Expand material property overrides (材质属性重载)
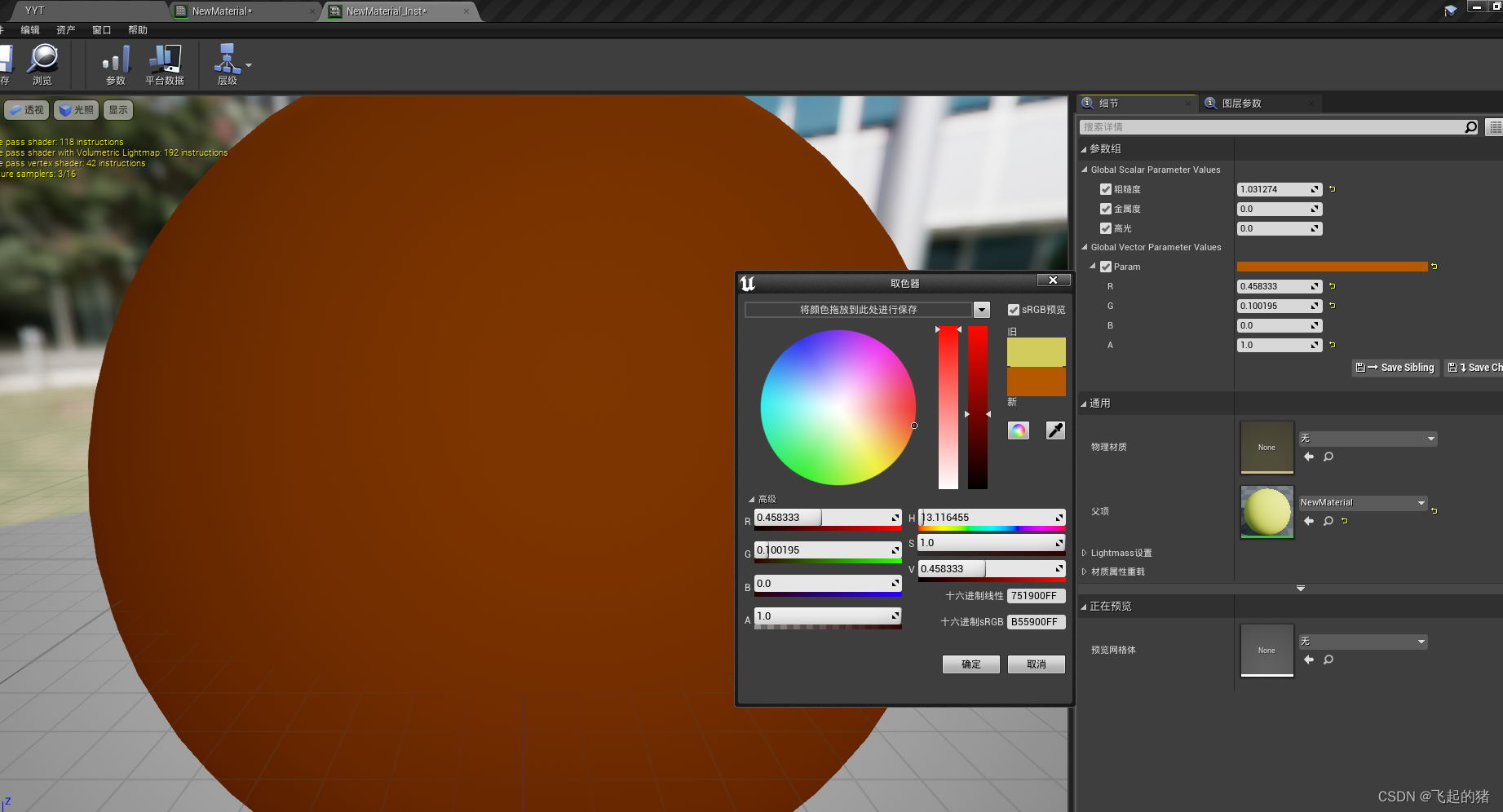 1084,571
